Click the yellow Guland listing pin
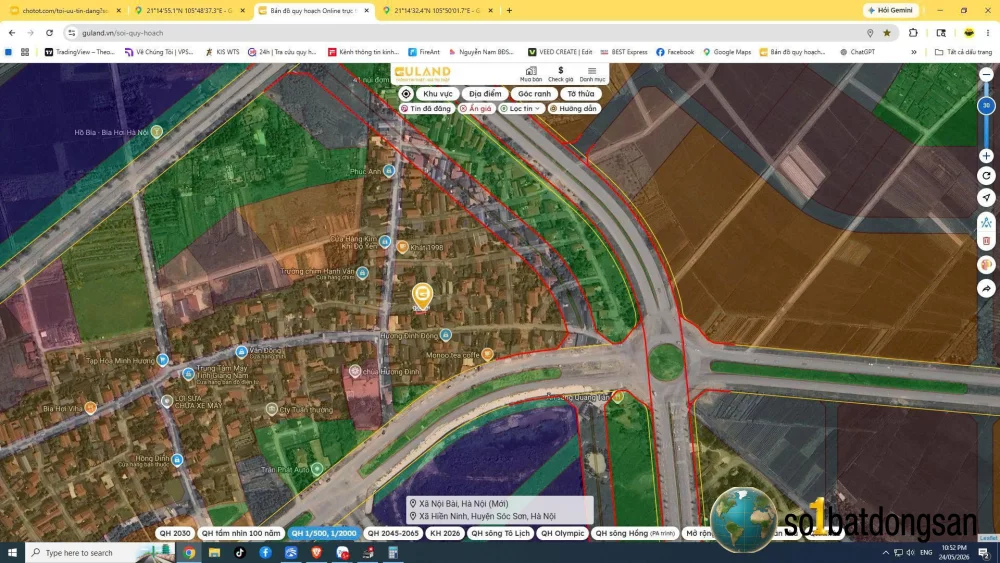The image size is (1000, 563). [x=422, y=296]
